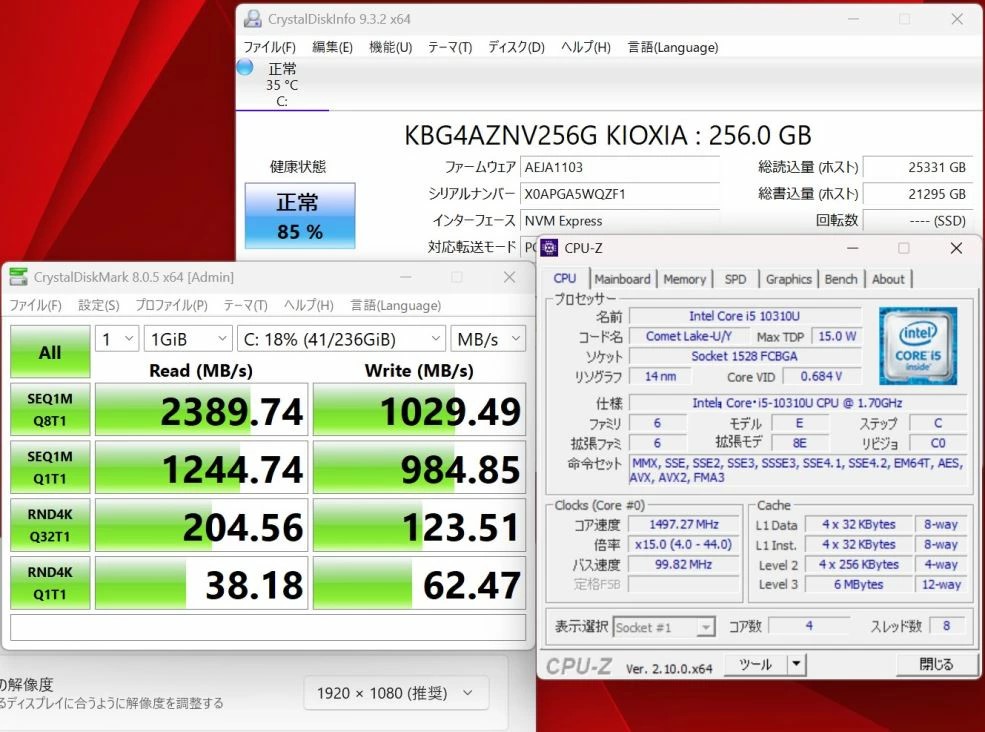Click the 123.51 random write result
985x732 pixels.
[x=419, y=525]
